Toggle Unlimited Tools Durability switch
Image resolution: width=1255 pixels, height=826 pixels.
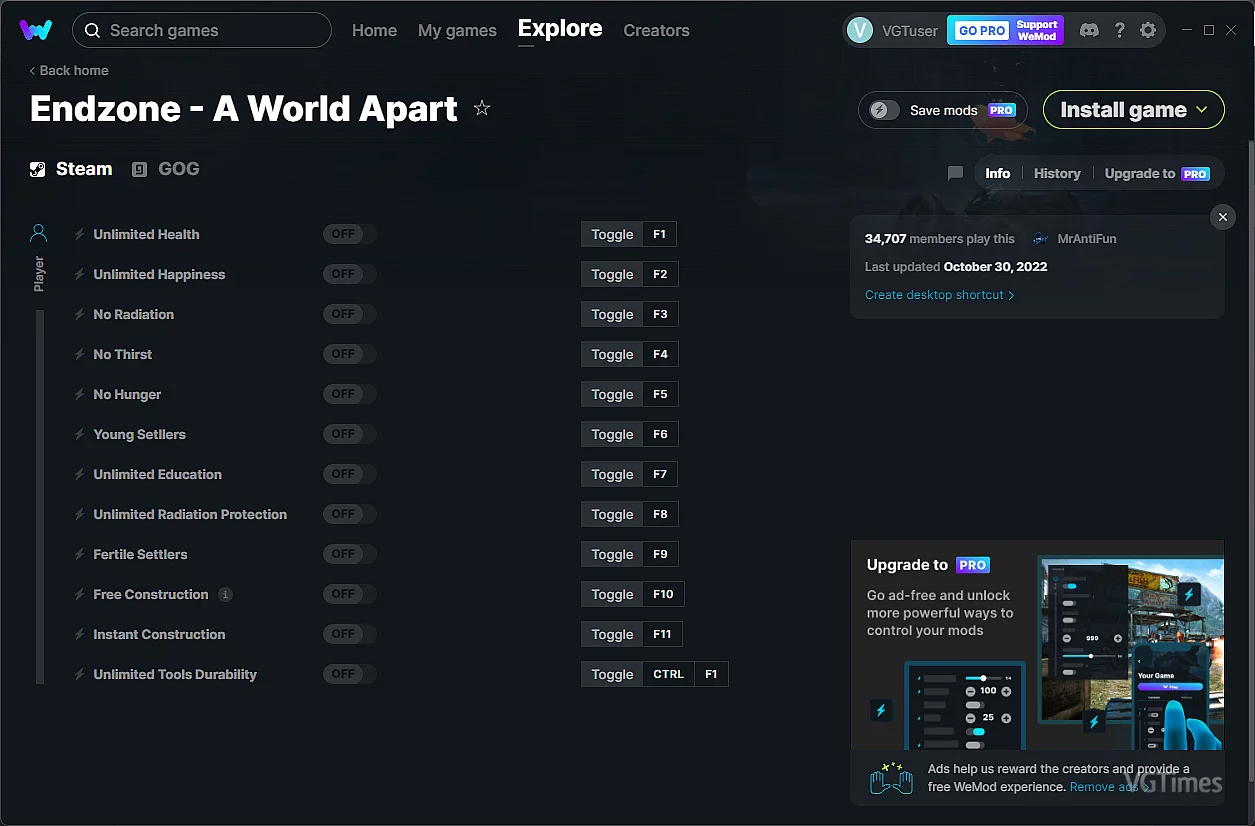349,674
